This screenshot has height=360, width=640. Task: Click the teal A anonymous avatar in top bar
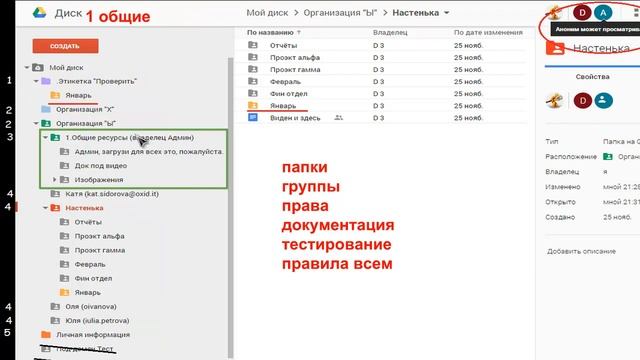click(603, 13)
